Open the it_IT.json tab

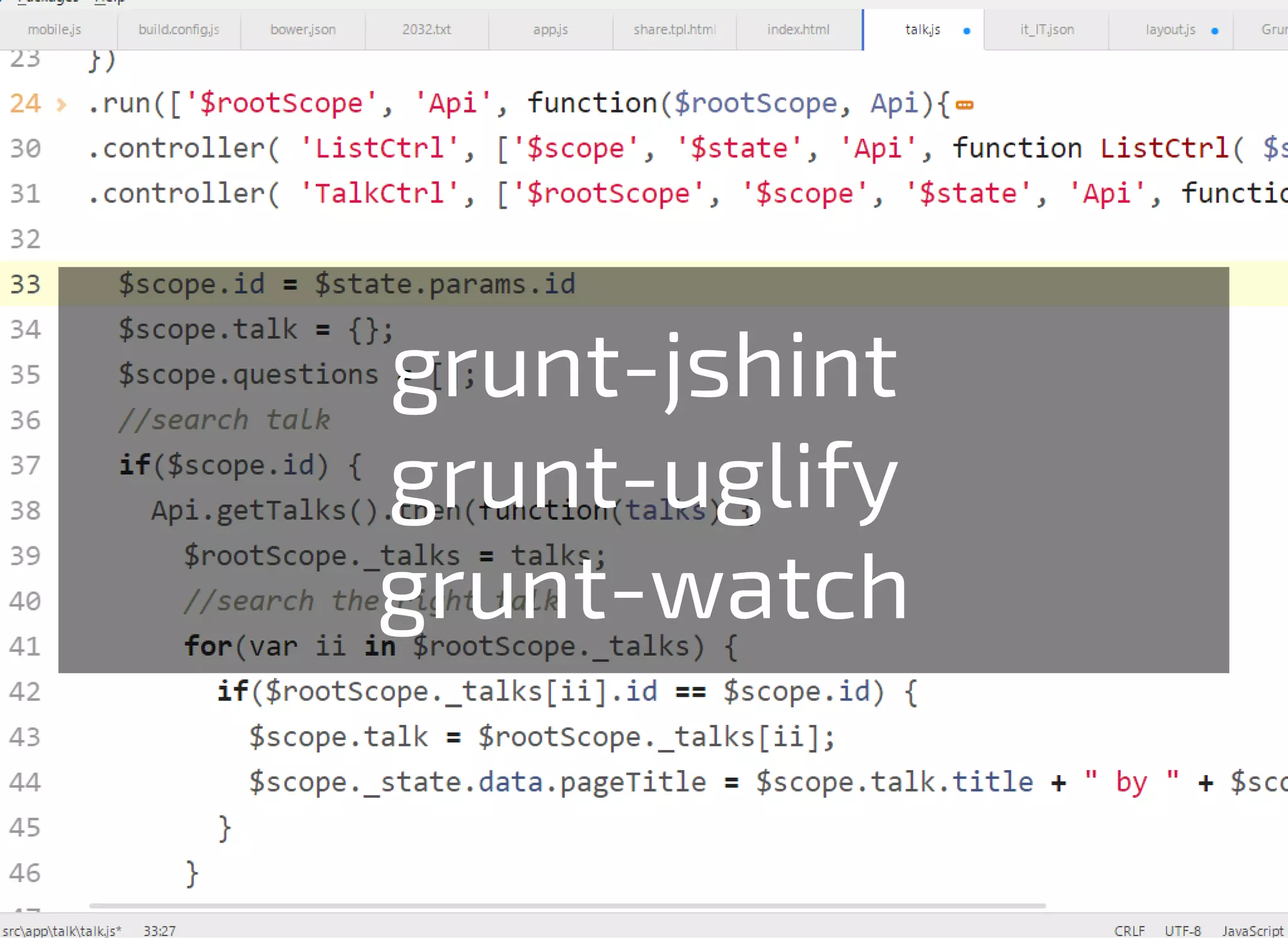(x=1046, y=30)
